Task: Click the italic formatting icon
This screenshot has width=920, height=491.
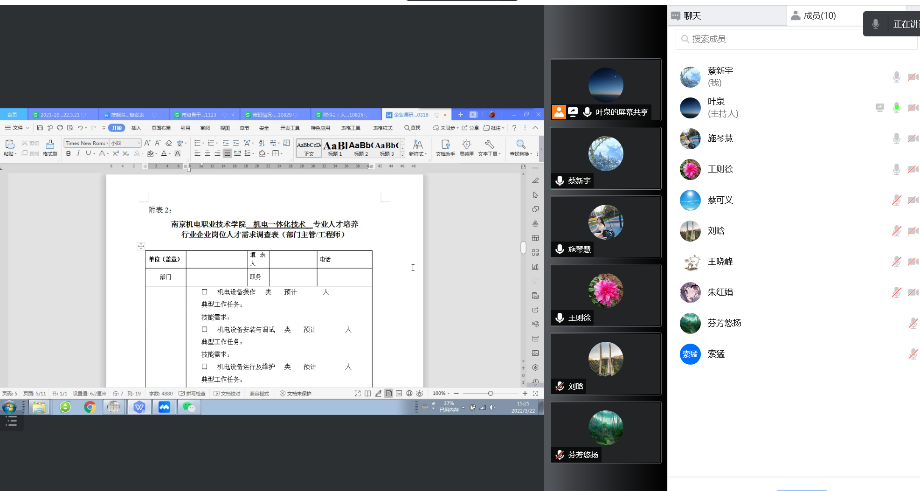Action: (77, 155)
